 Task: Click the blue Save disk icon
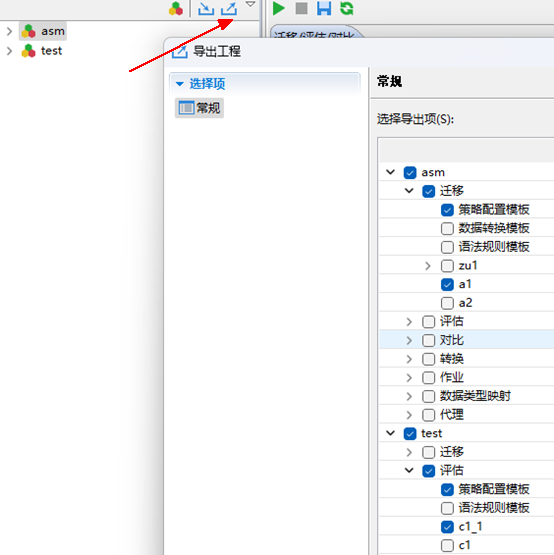click(x=324, y=8)
